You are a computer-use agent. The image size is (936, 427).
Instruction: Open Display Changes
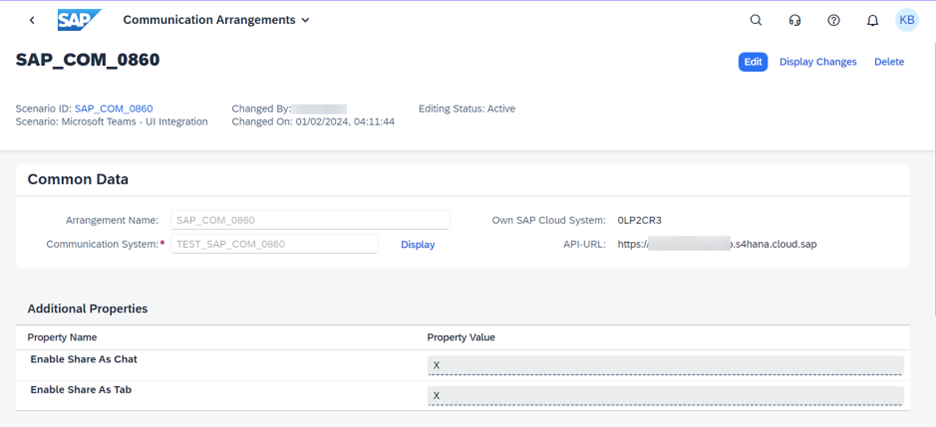tap(818, 62)
